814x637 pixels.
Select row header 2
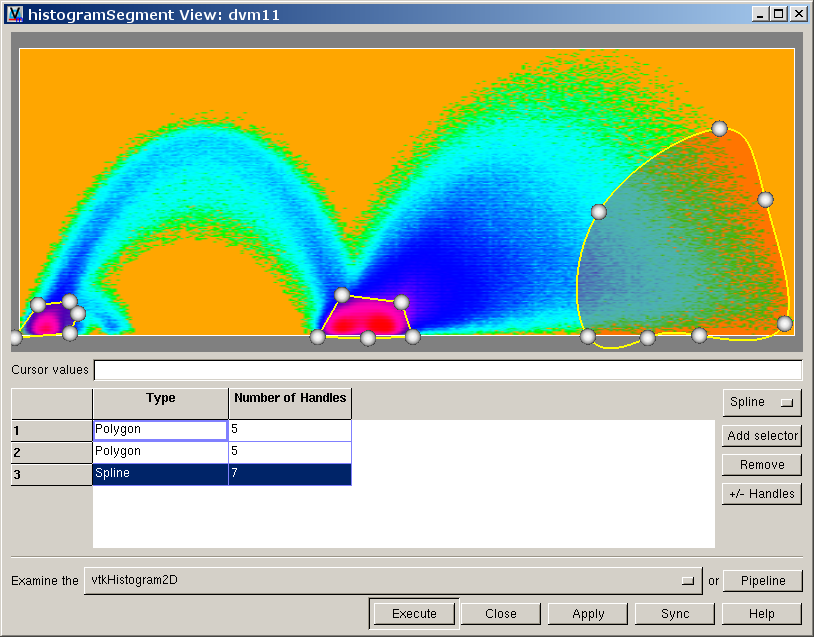[x=51, y=452]
